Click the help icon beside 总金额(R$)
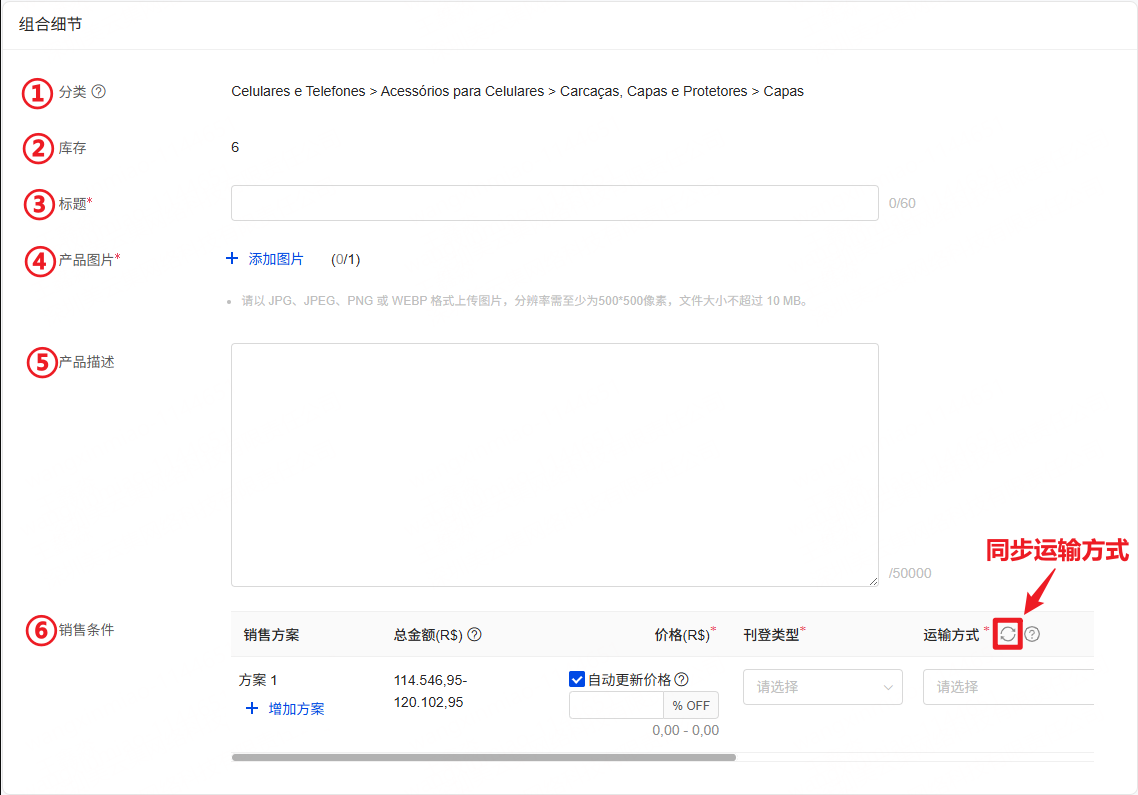Viewport: 1138px width, 795px height. (x=475, y=635)
